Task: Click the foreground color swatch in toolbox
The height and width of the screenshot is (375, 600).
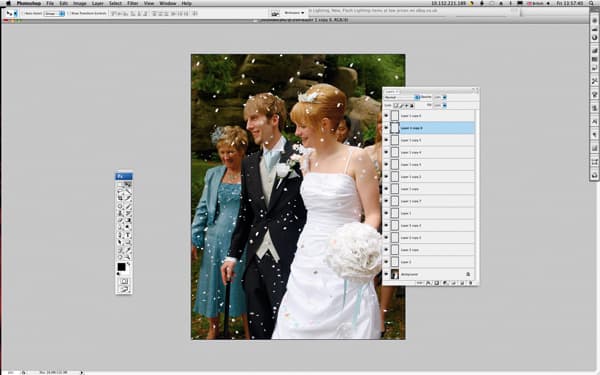Action: pyautogui.click(x=121, y=267)
